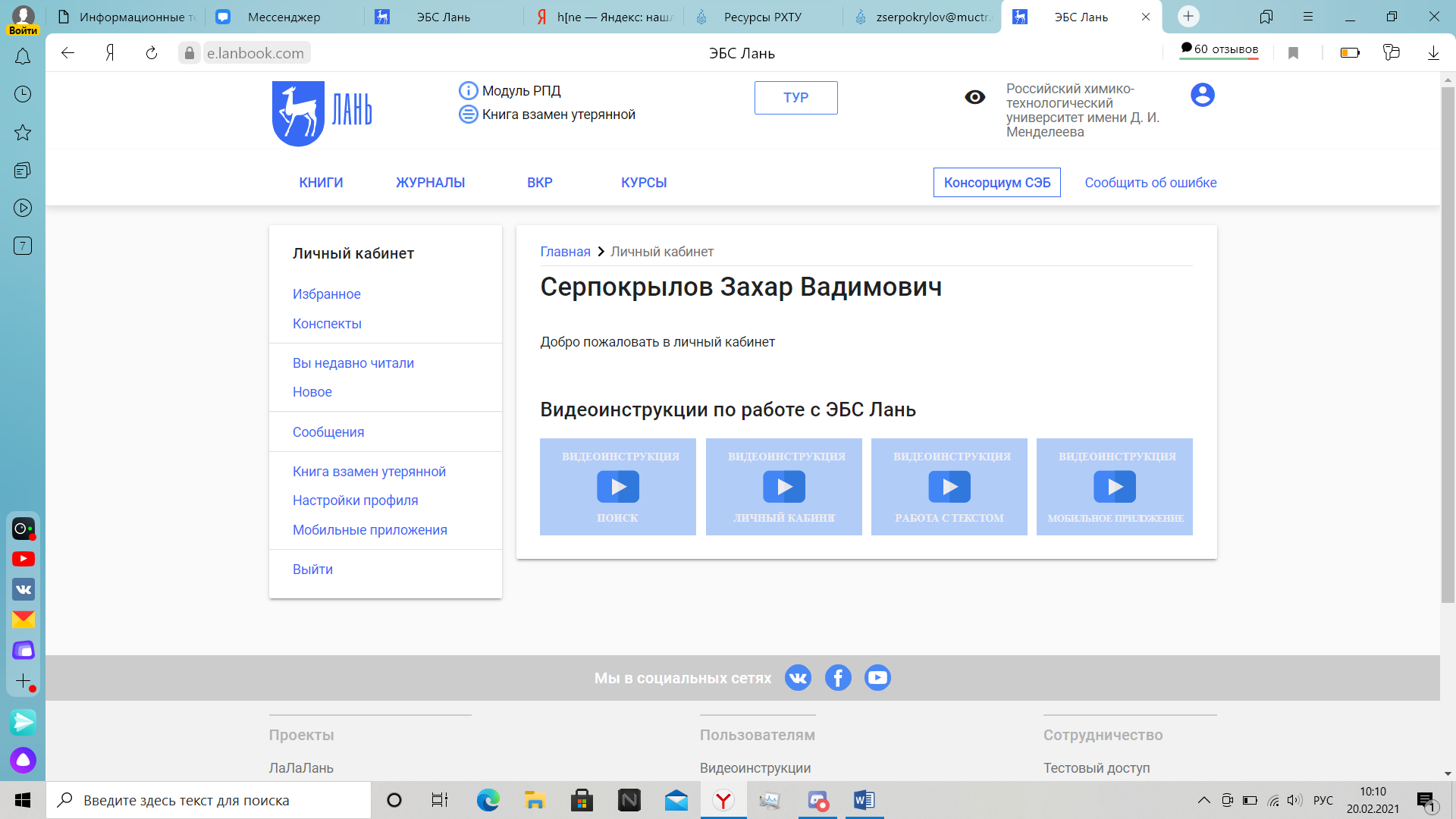Open ВКР menu
This screenshot has width=1456, height=819.
pos(539,183)
